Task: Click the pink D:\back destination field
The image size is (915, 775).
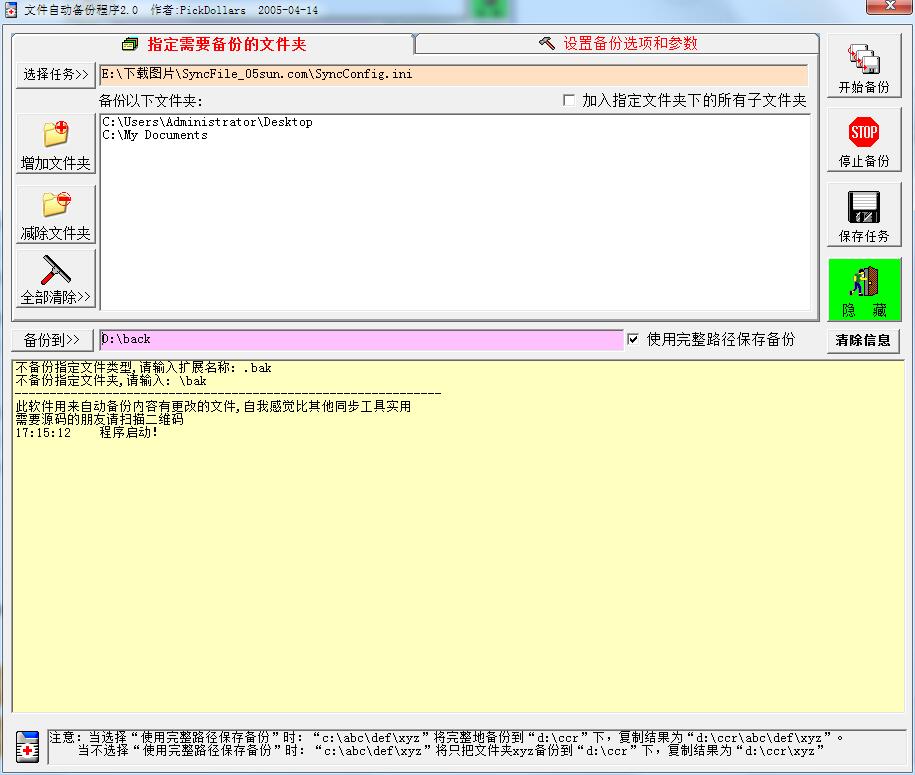Action: coord(360,340)
